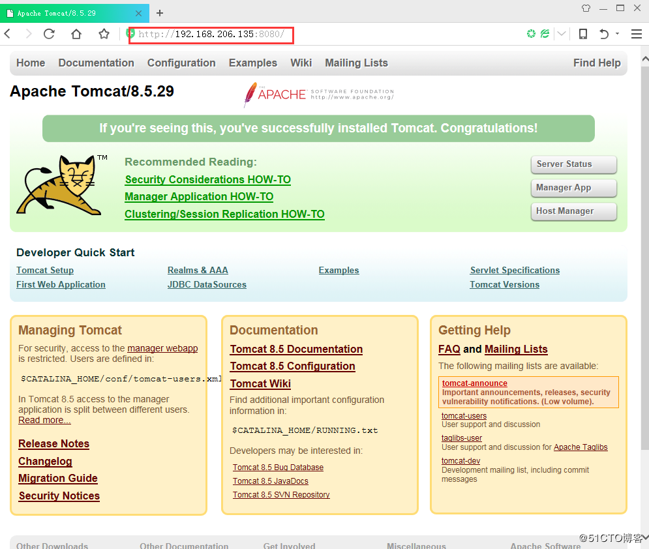The height and width of the screenshot is (549, 649).
Task: Open Configuration in the nav bar
Action: click(181, 63)
